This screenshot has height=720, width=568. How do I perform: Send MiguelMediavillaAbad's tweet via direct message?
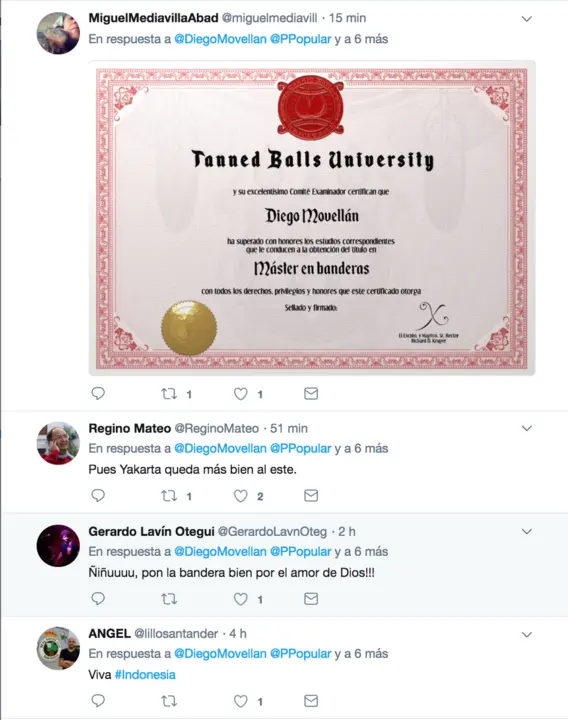[x=311, y=394]
